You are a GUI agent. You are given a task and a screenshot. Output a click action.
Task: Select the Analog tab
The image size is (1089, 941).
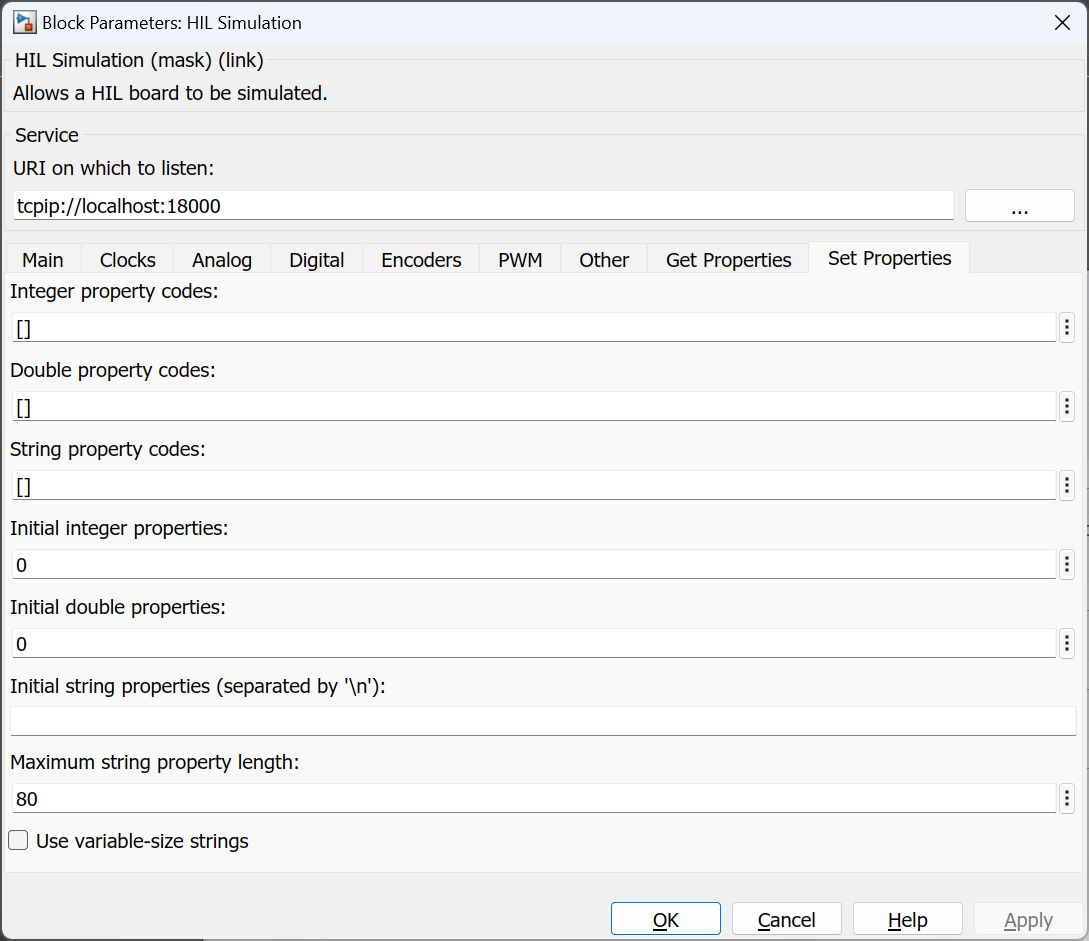222,260
